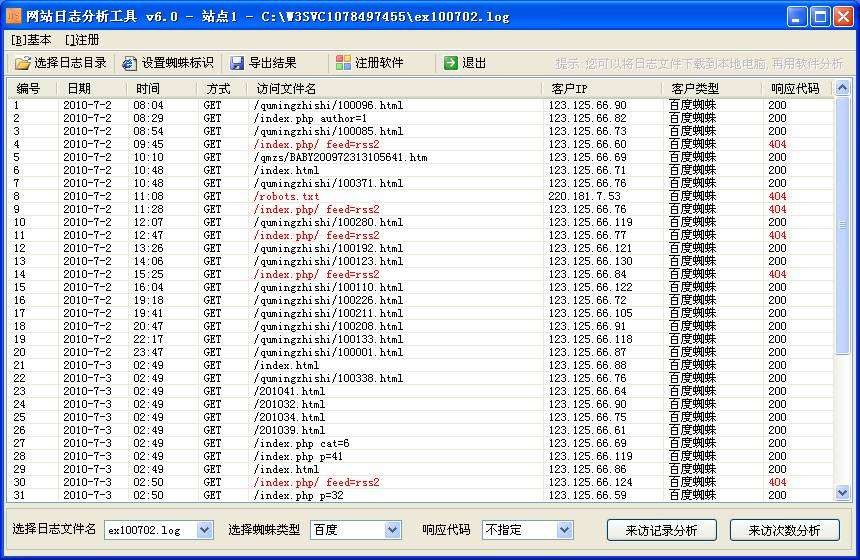This screenshot has height=560, width=860.
Task: Click time 23:47 in row 20
Action: click(148, 353)
